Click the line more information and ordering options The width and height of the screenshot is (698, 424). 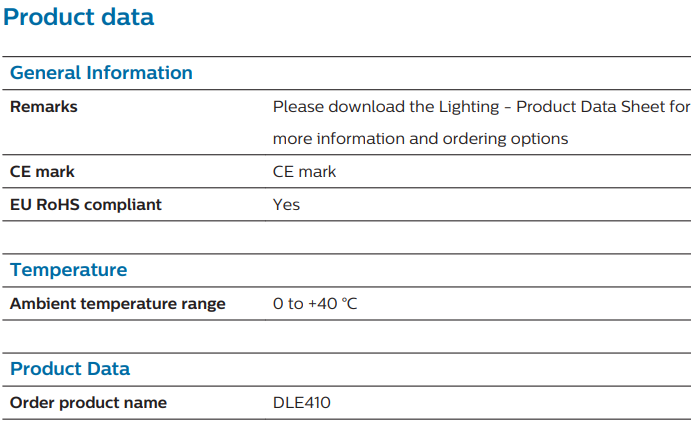[420, 139]
